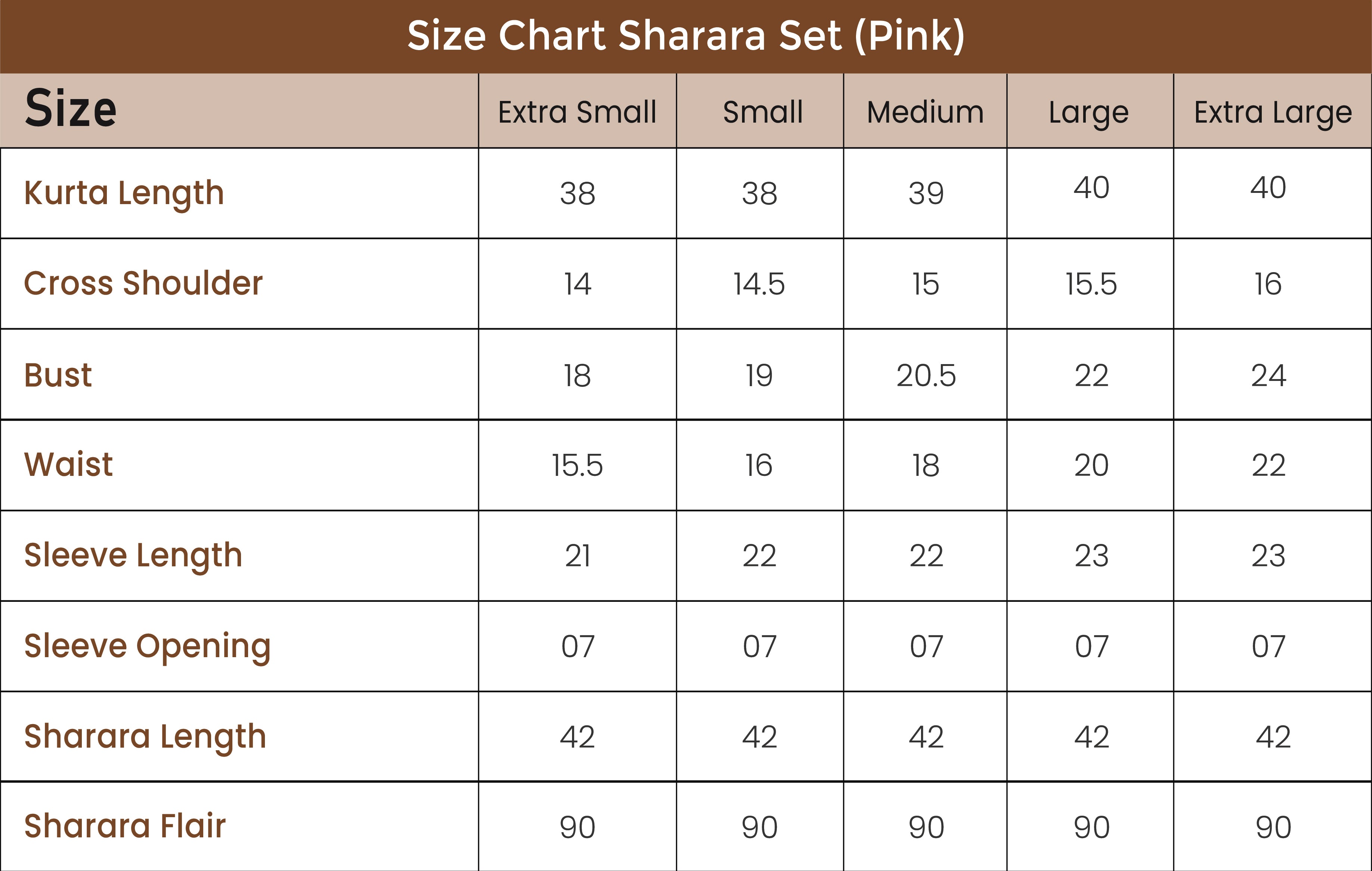Screen dimensions: 1372x871
Task: Select the Extra Small column header
Action: (x=577, y=112)
